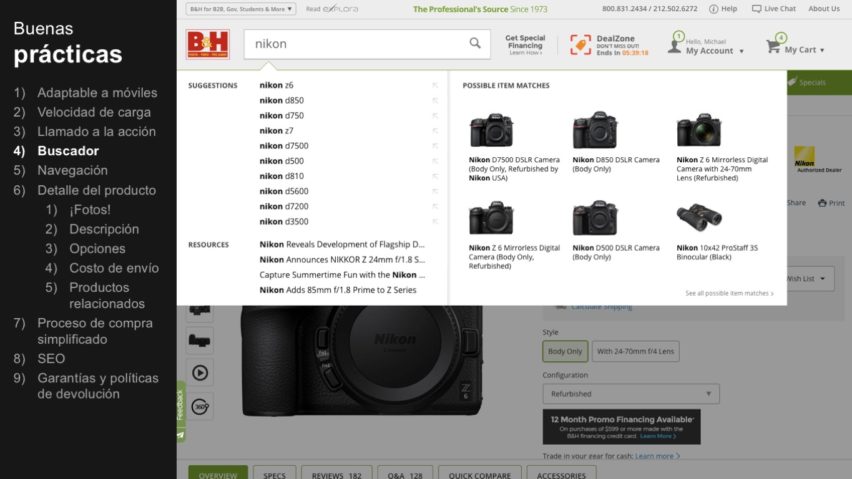852x479 pixels.
Task: Switch to the Specs tab
Action: point(273,474)
